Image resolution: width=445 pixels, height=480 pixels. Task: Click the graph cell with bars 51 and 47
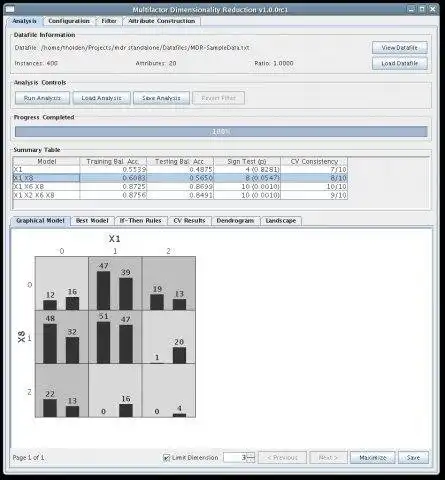[x=115, y=337]
